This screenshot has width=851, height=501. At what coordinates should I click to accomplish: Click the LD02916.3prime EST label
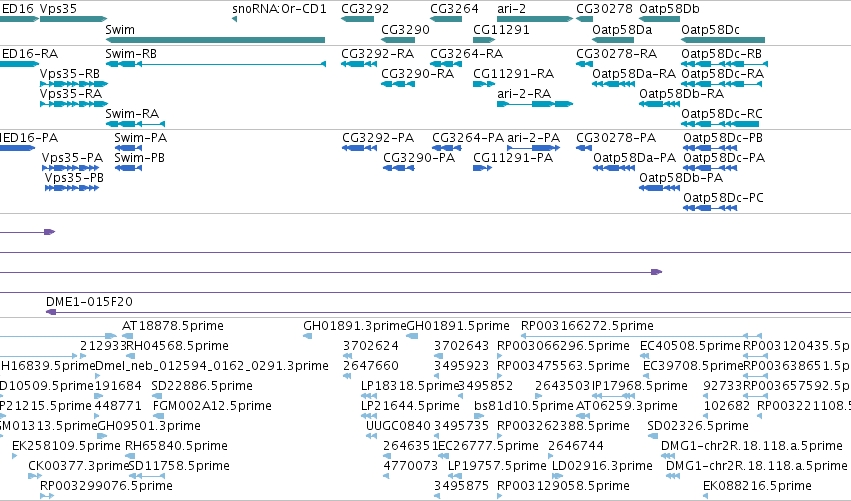(602, 466)
